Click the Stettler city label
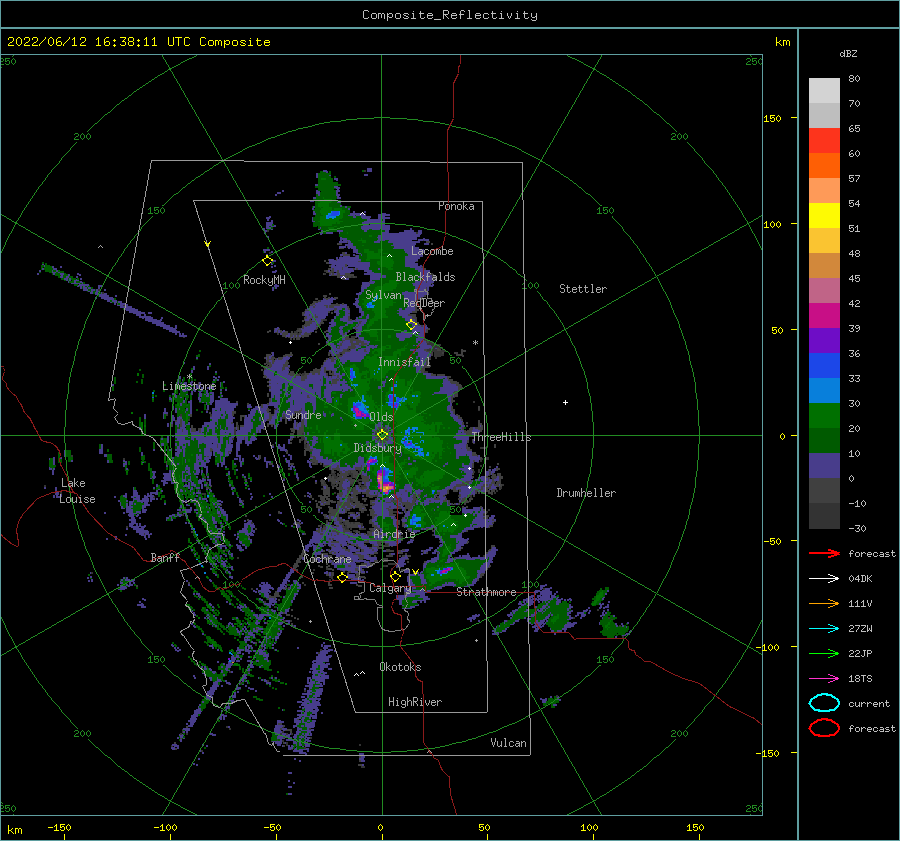The width and height of the screenshot is (900, 841). [x=583, y=289]
